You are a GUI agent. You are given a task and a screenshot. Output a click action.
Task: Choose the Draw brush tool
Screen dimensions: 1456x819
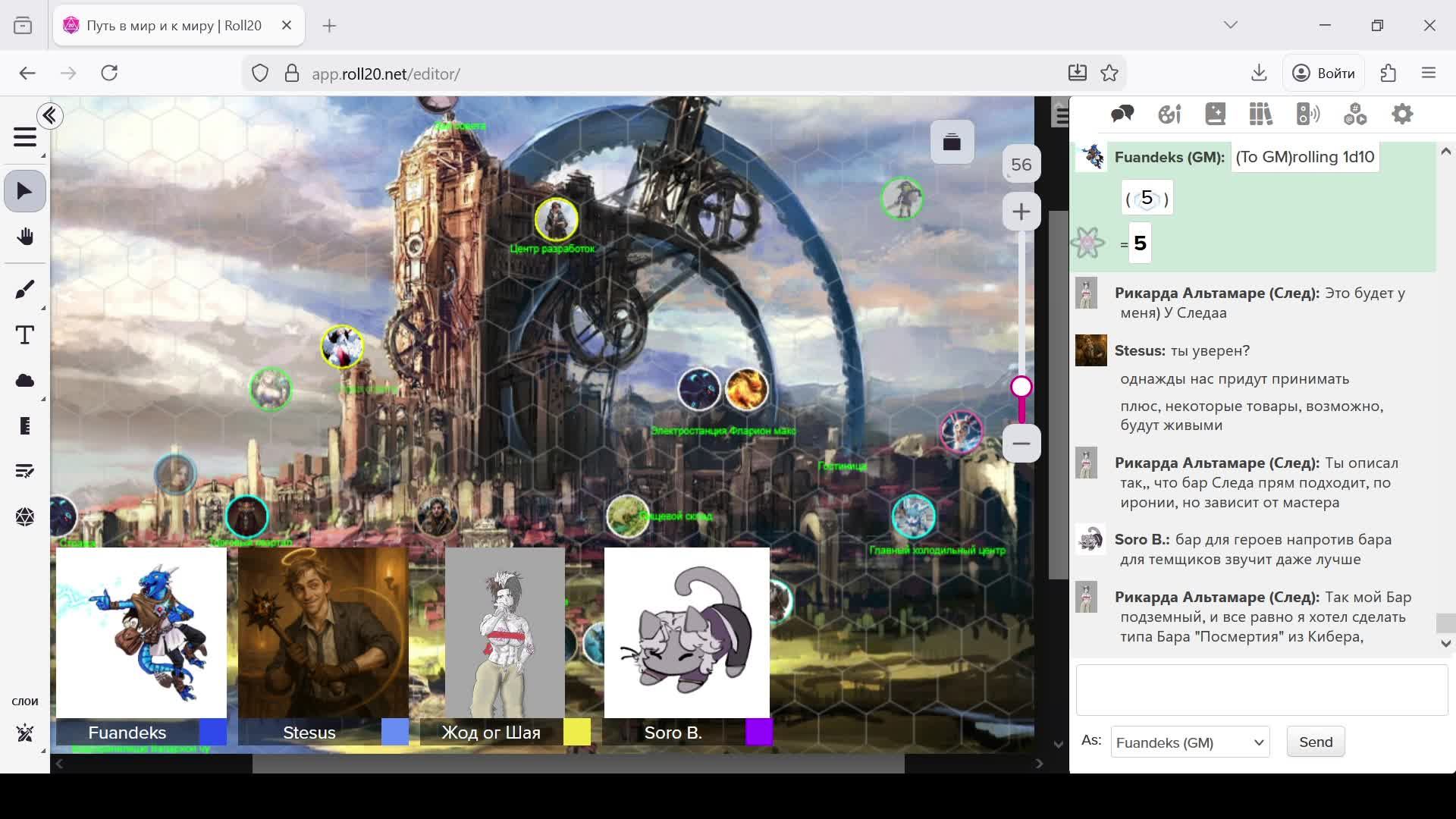pos(24,289)
